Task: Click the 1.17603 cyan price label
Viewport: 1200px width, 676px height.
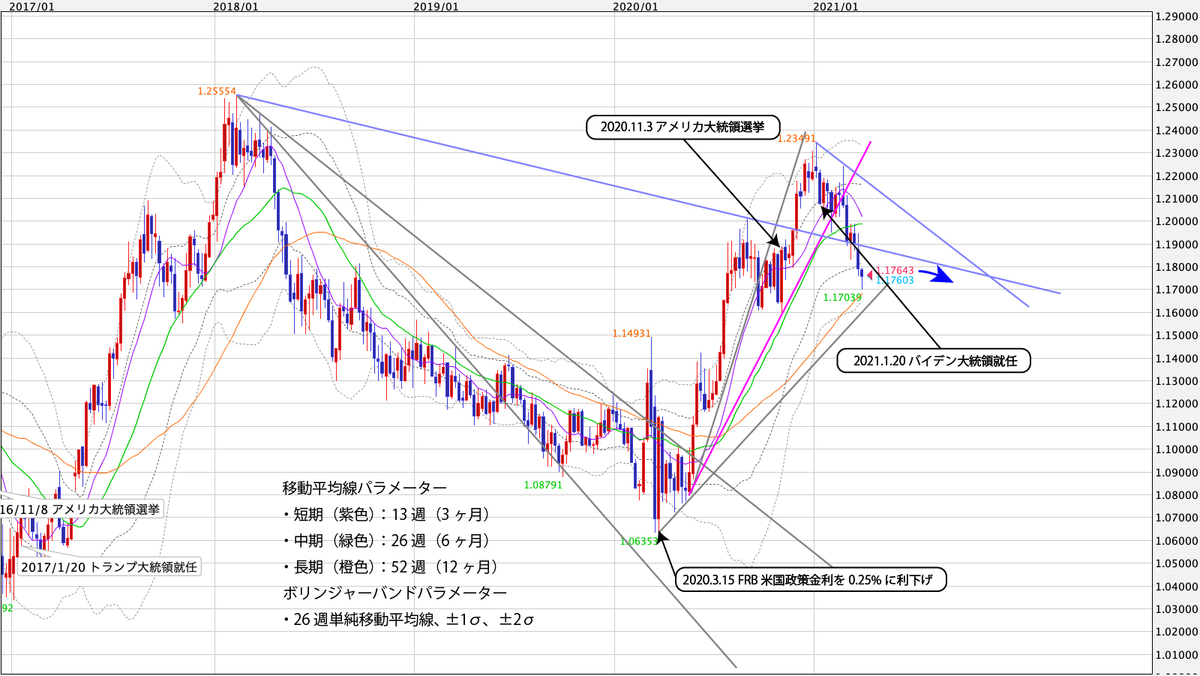Action: pyautogui.click(x=895, y=281)
